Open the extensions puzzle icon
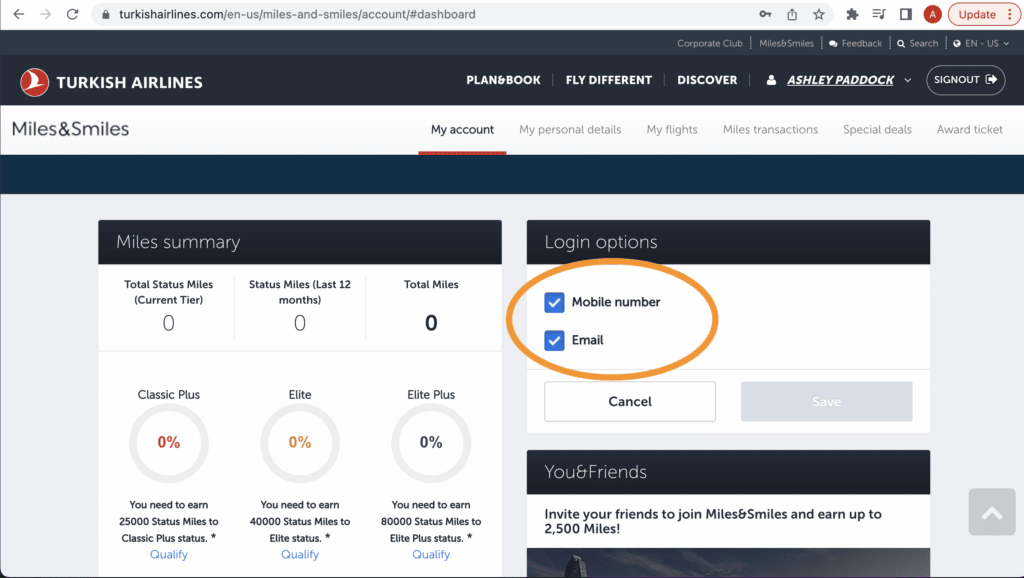Viewport: 1024px width, 578px height. click(x=852, y=14)
